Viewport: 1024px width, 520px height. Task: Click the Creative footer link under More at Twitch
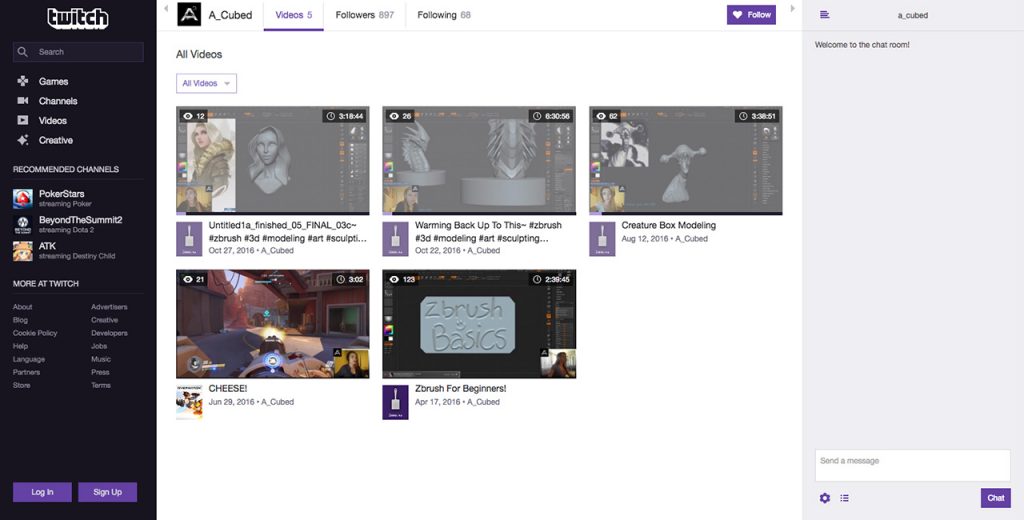coord(104,320)
